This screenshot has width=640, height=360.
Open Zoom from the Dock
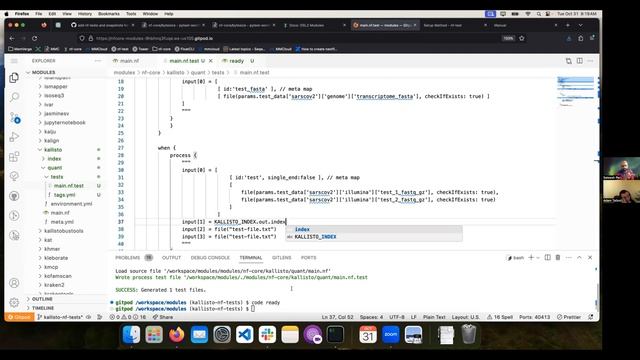point(391,335)
